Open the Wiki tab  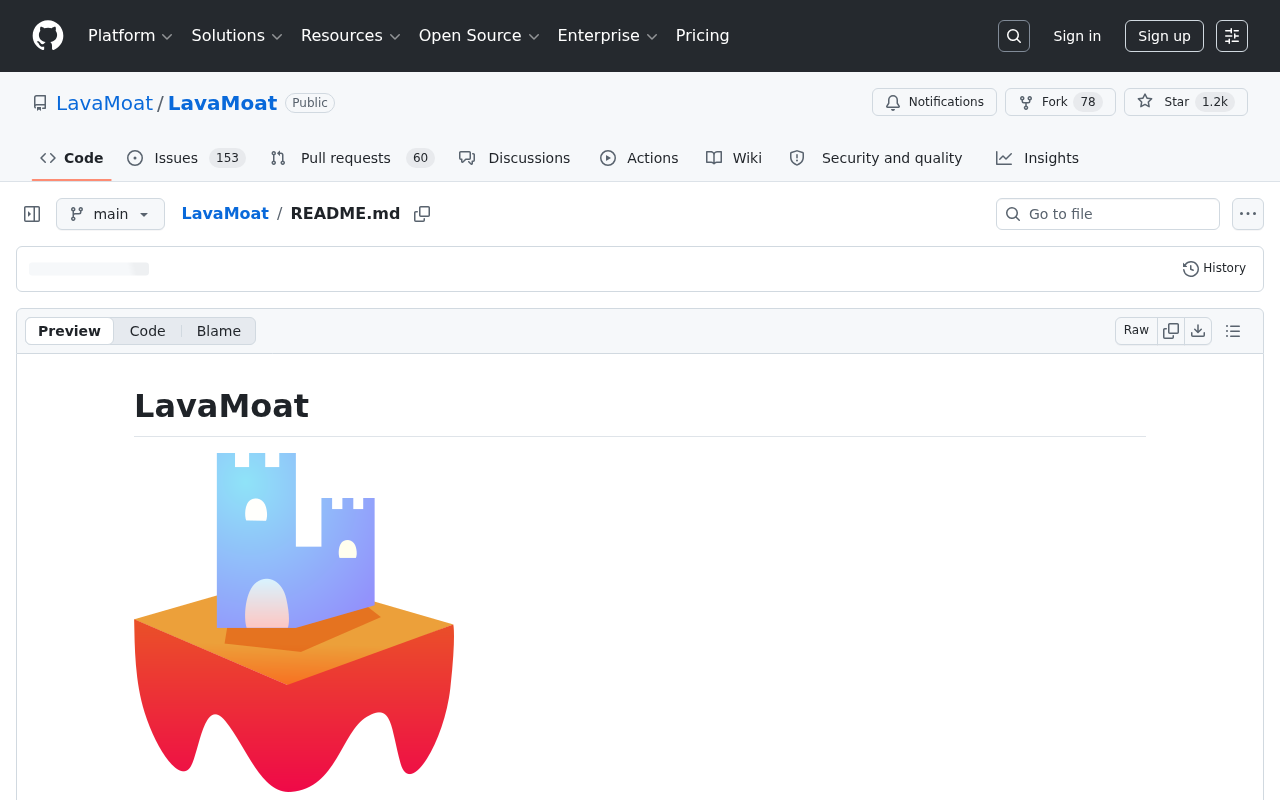tap(734, 158)
